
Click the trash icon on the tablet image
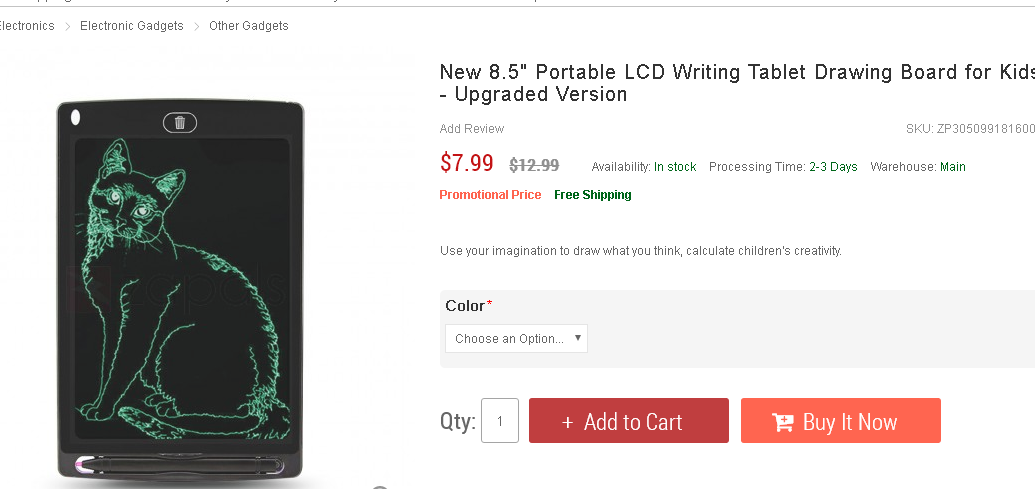pyautogui.click(x=180, y=123)
